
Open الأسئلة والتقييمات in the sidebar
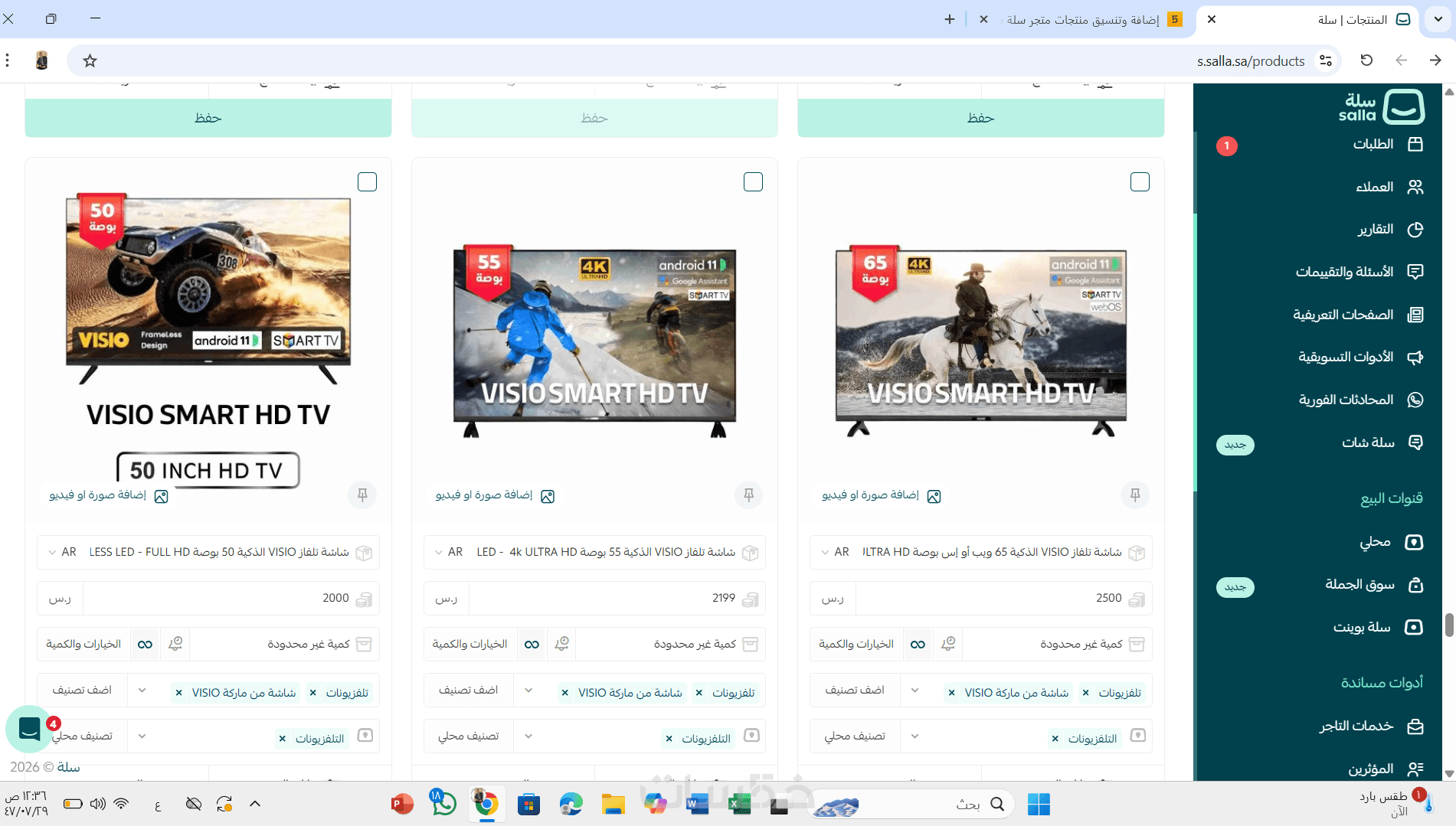(1344, 272)
